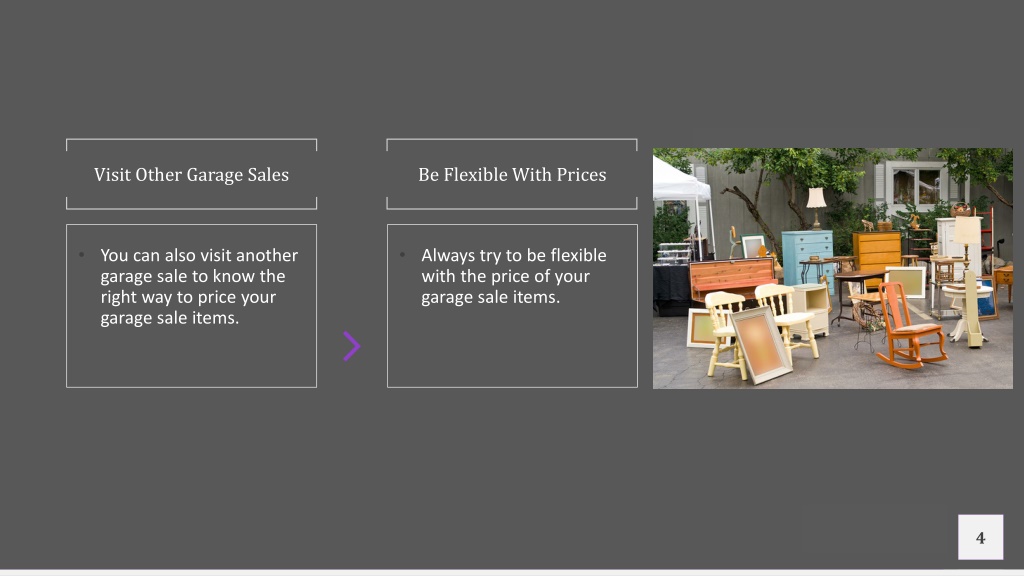This screenshot has height=576, width=1024.
Task: Select the Be Flexible With Prices heading
Action: [x=512, y=174]
